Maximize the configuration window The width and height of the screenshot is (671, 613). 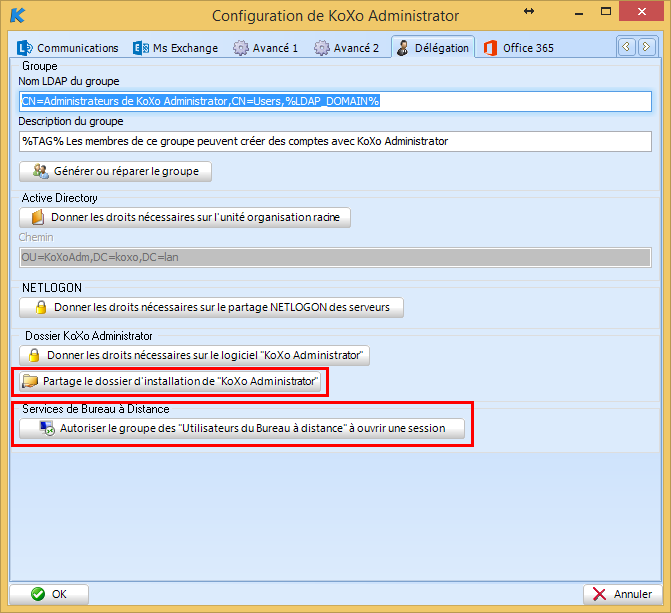point(606,12)
